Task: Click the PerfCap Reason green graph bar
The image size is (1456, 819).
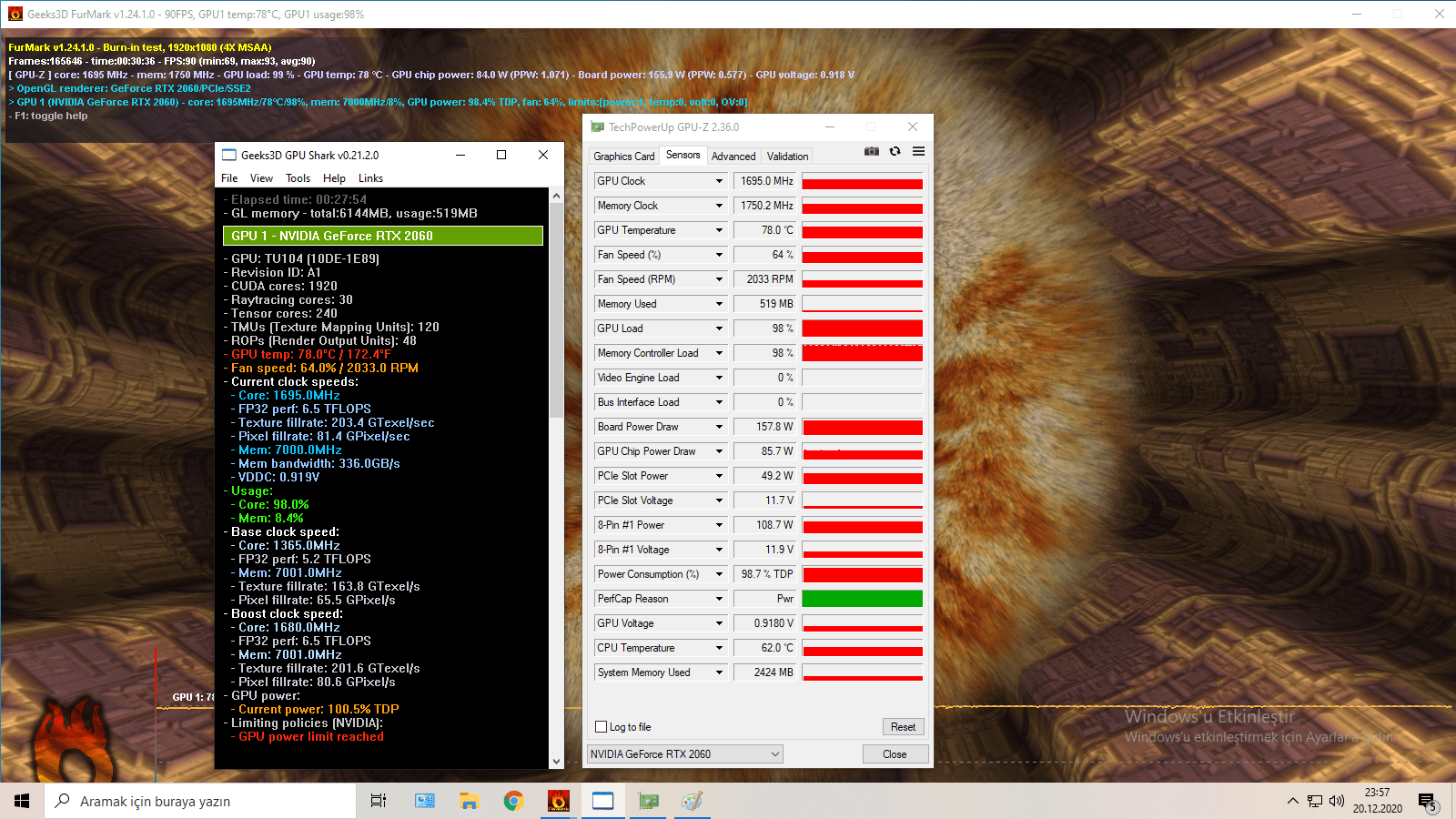Action: [x=862, y=599]
